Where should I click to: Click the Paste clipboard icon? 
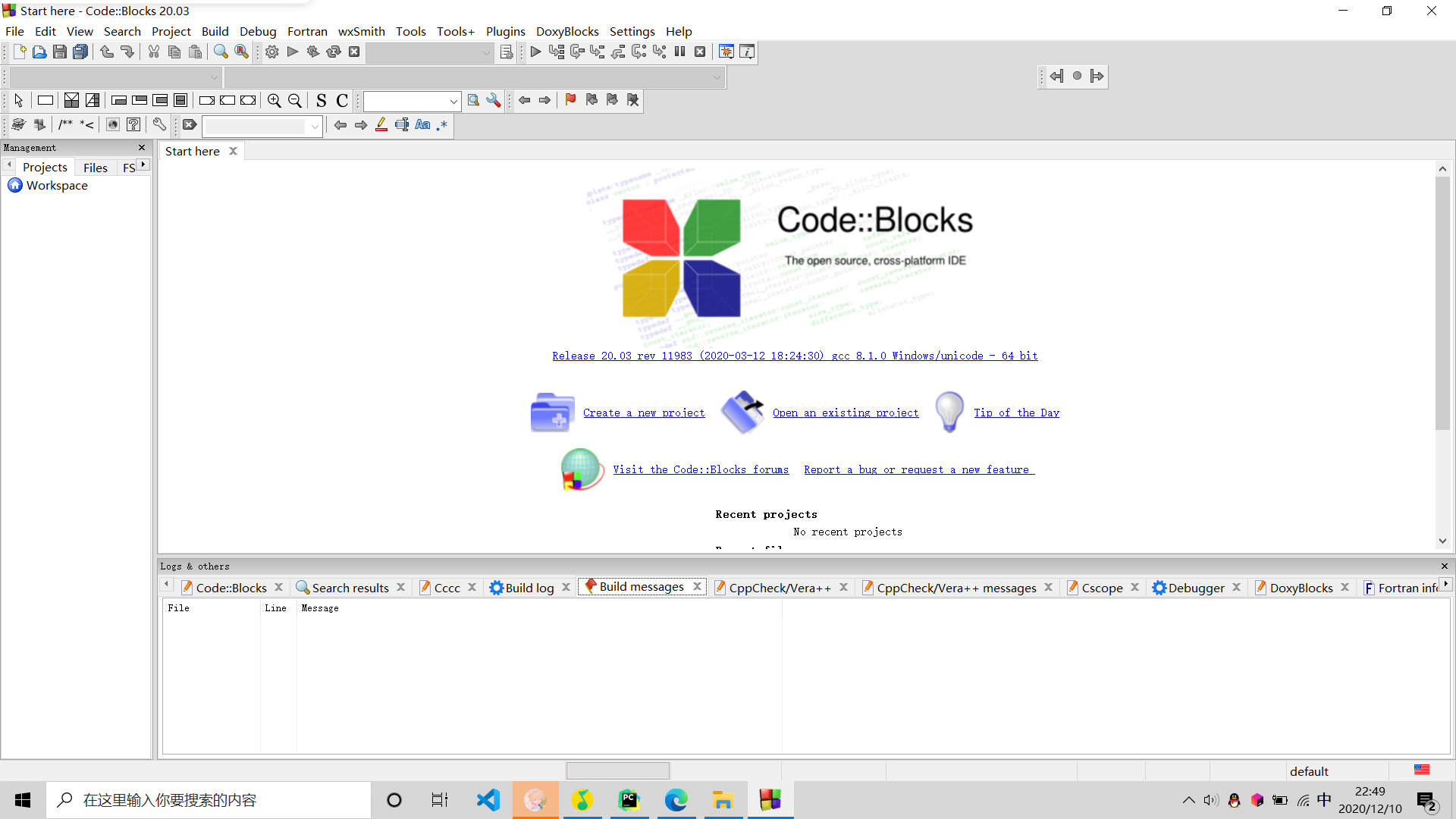tap(196, 52)
